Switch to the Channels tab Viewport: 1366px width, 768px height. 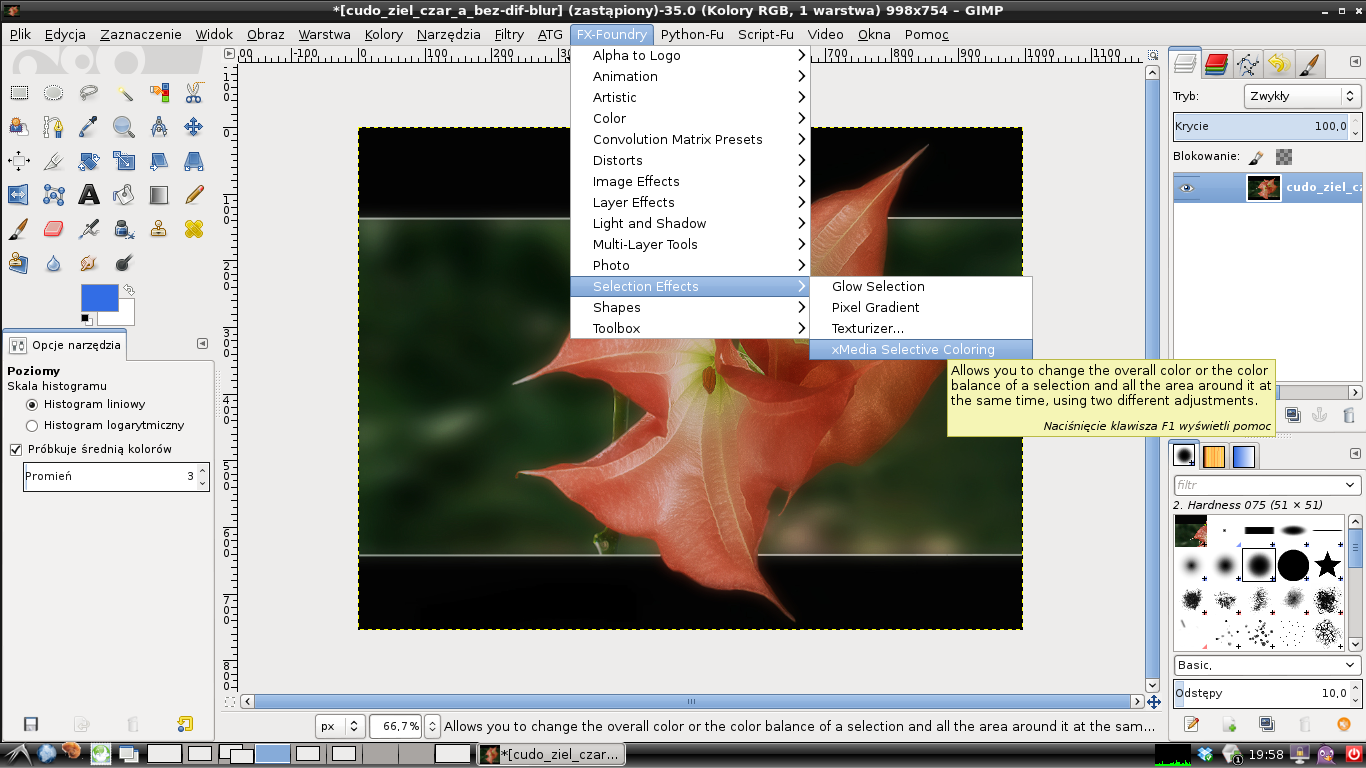pos(1216,65)
